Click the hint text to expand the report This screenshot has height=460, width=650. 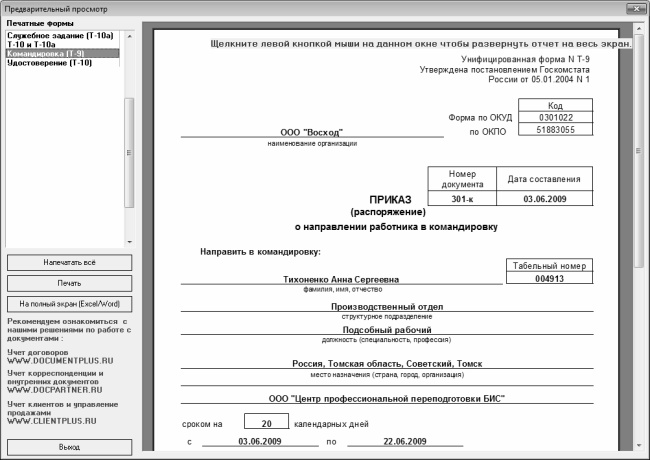[x=420, y=45]
